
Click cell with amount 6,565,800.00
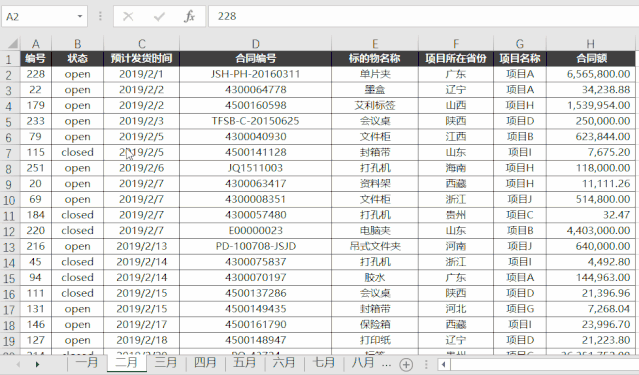click(x=591, y=74)
